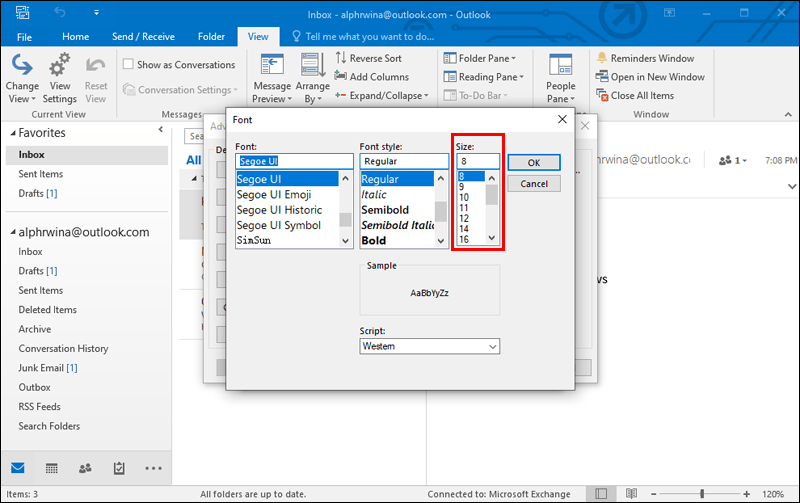Viewport: 800px width, 503px height.
Task: Show more navigation options ellipsis
Action: pyautogui.click(x=153, y=468)
